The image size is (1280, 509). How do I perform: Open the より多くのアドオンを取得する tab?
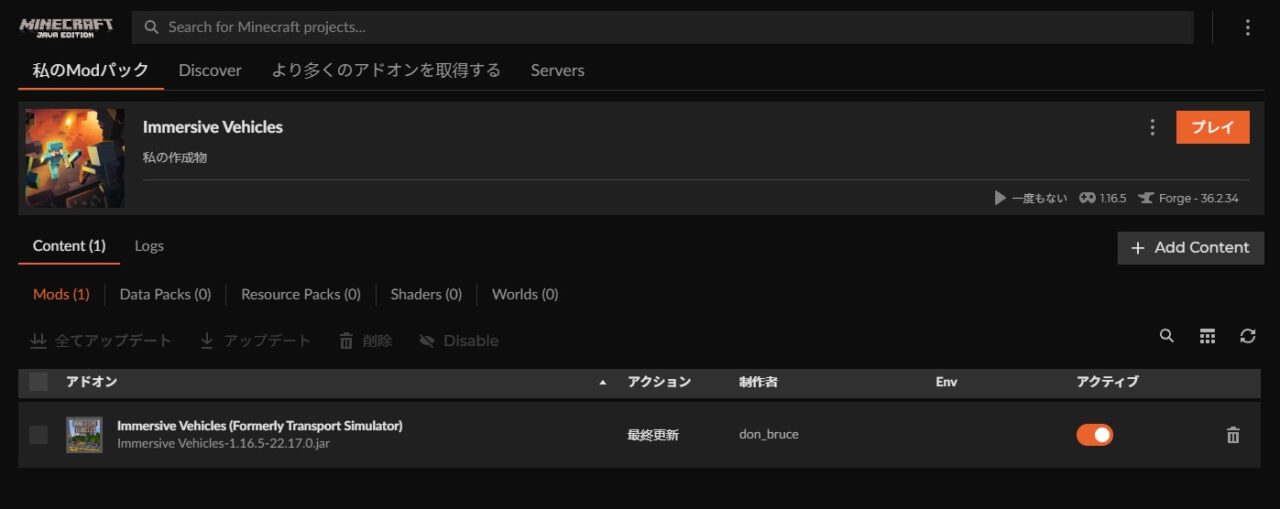[x=386, y=70]
